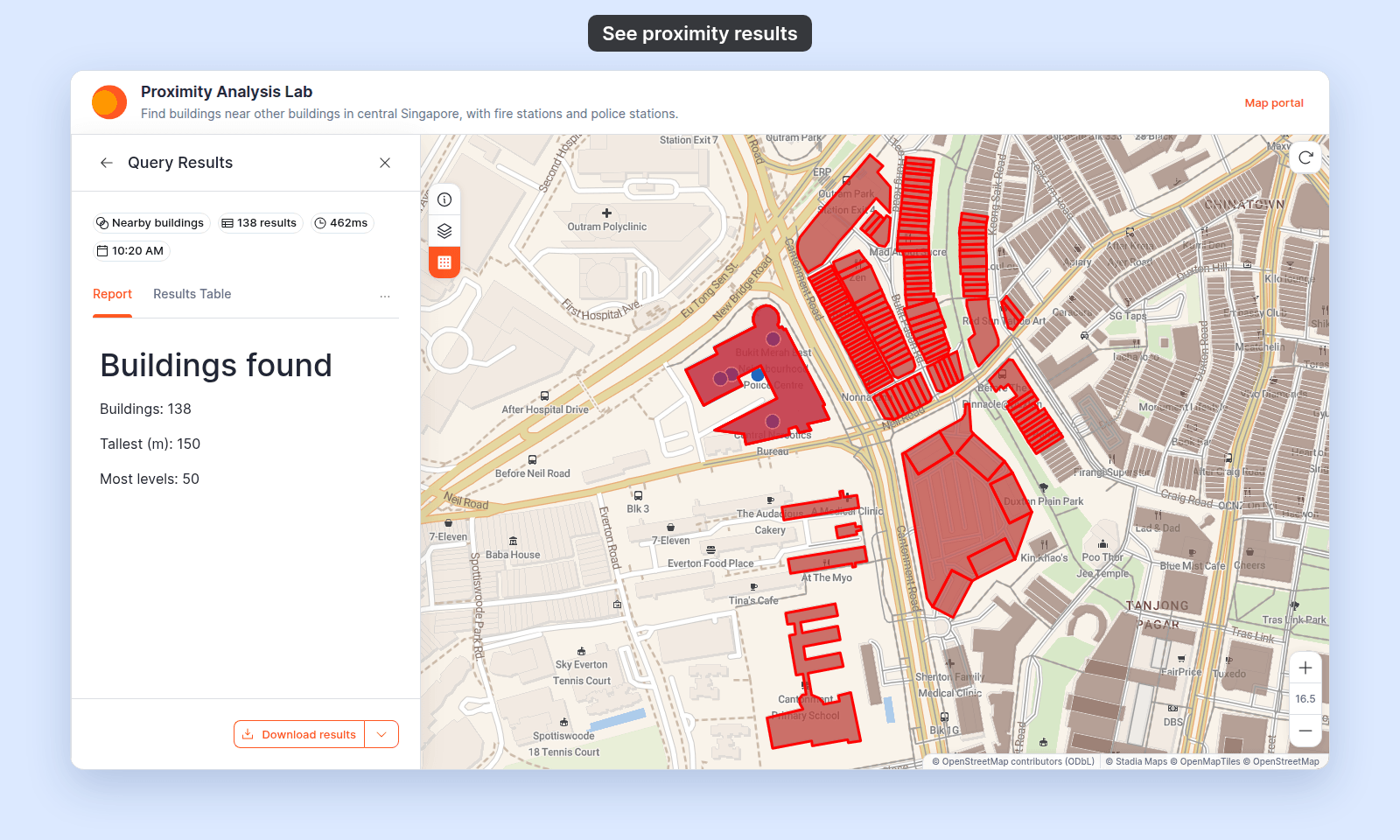Click the Everton Food Place icon
Screen dimensions: 1400x840
710,550
